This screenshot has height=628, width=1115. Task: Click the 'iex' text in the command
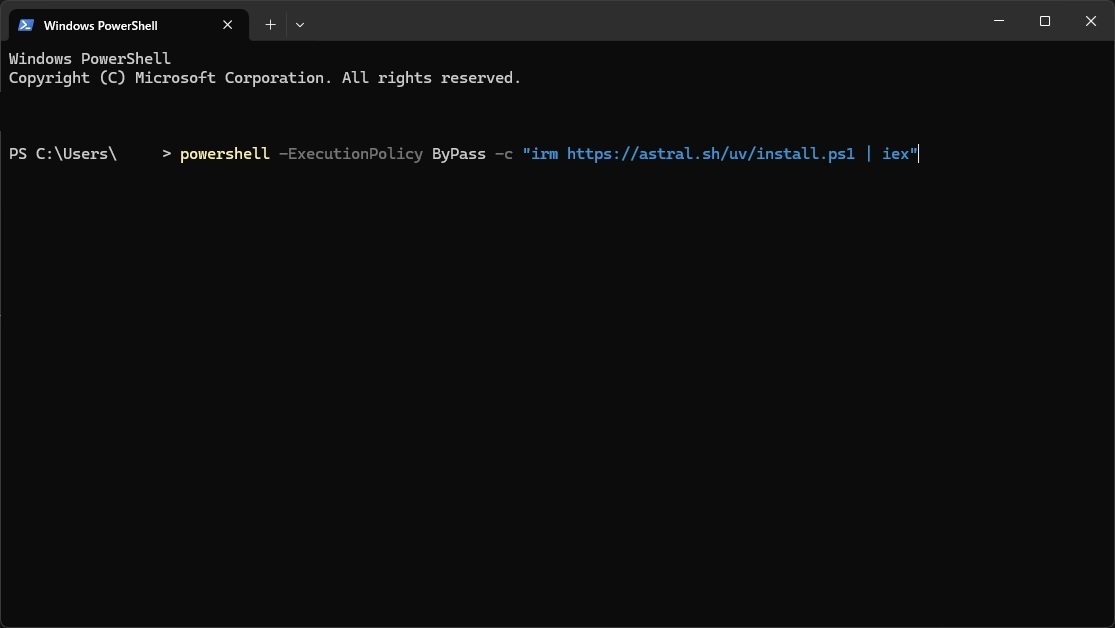tap(895, 154)
